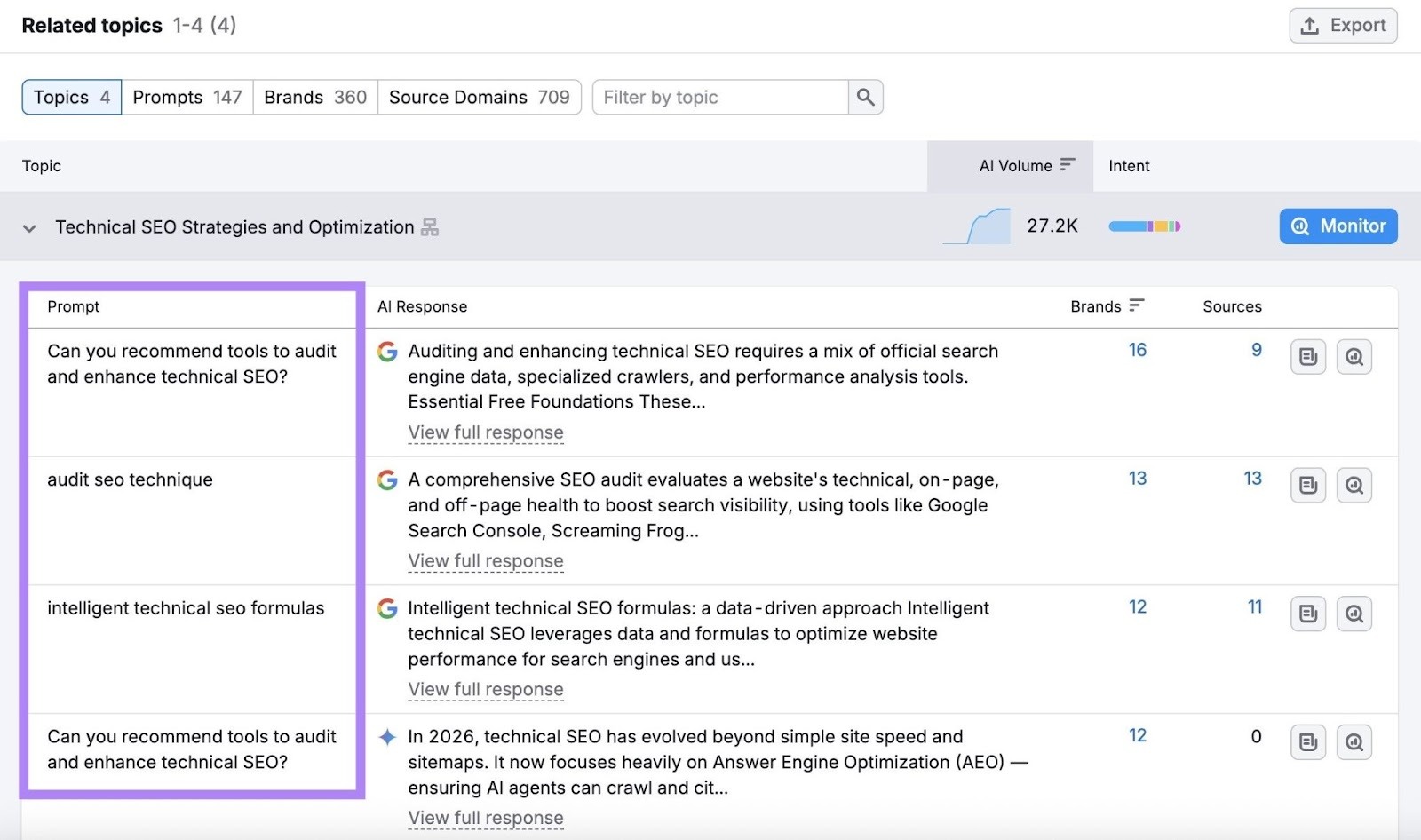Select the Topics tab

point(70,97)
